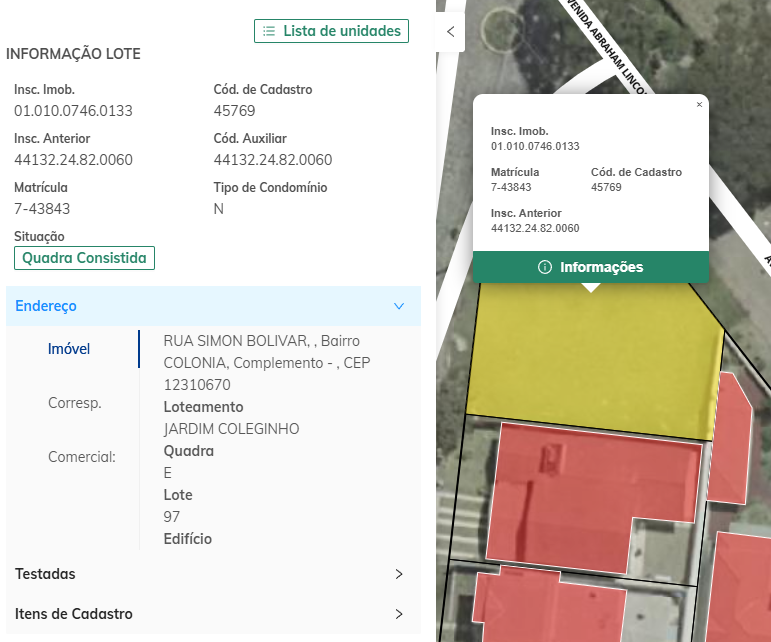Screen dimensions: 771x642
Task: Close the map popup with the ×
Action: (x=699, y=104)
